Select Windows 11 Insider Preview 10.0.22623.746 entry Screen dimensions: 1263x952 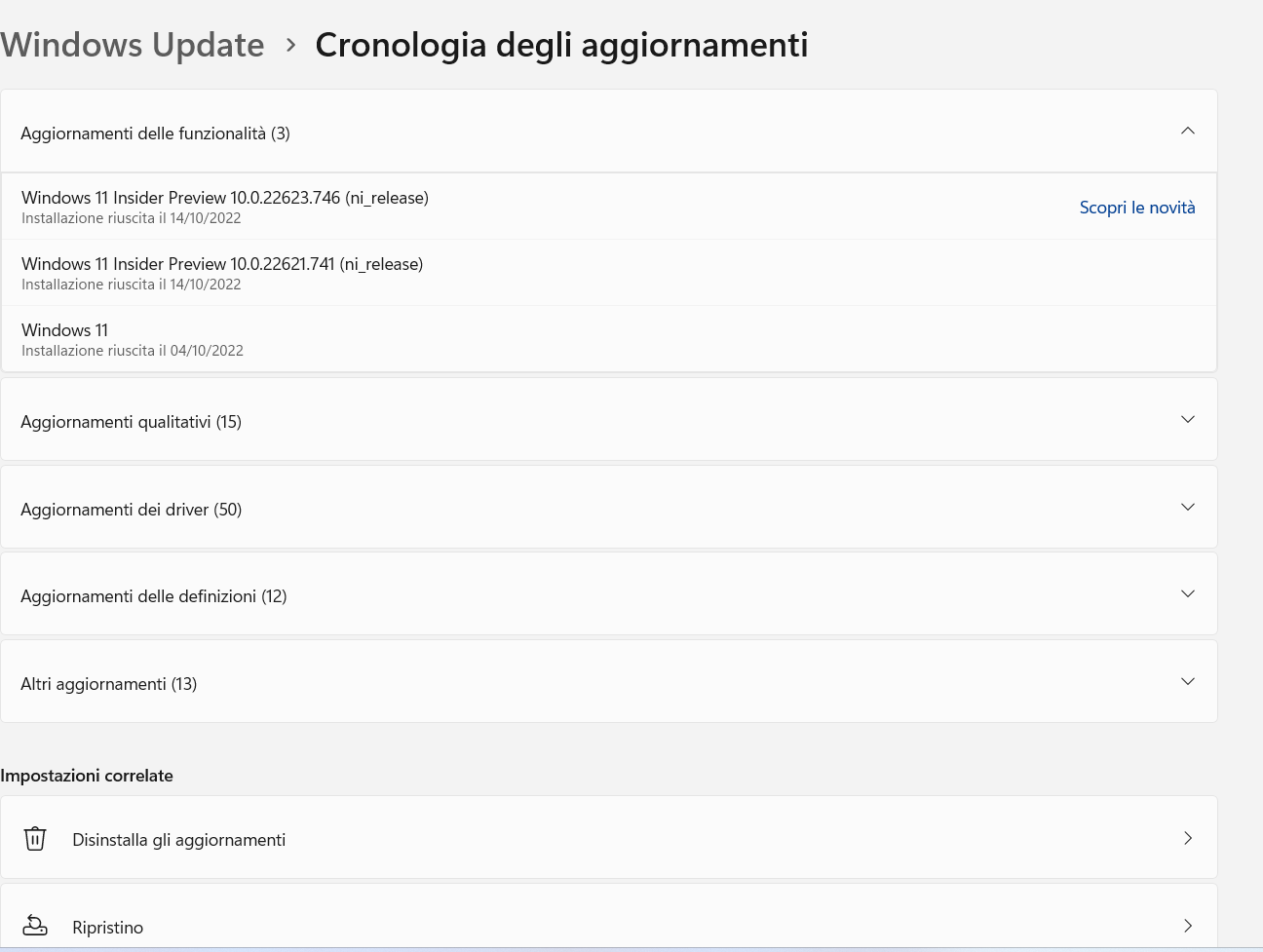225,198
